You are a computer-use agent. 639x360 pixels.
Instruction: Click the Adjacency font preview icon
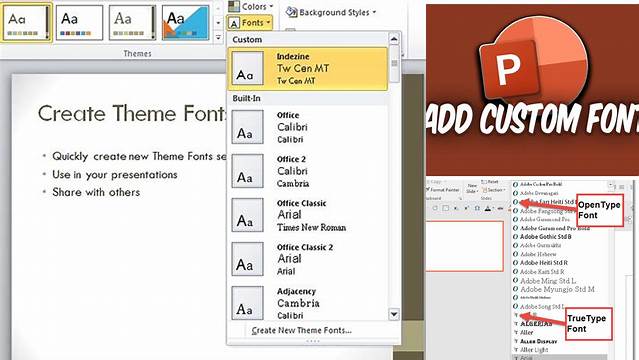[x=248, y=303]
